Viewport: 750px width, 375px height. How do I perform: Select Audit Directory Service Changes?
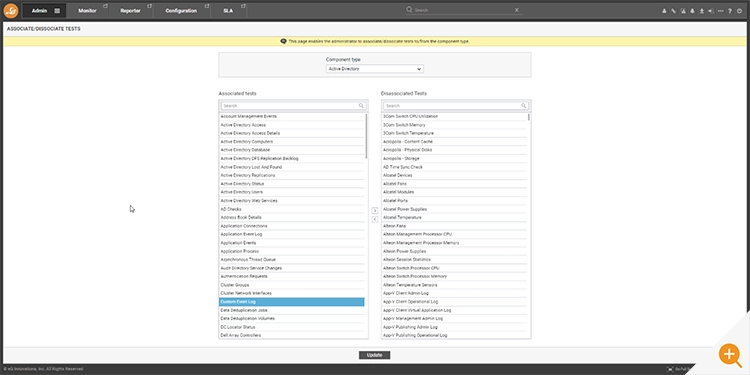point(292,268)
